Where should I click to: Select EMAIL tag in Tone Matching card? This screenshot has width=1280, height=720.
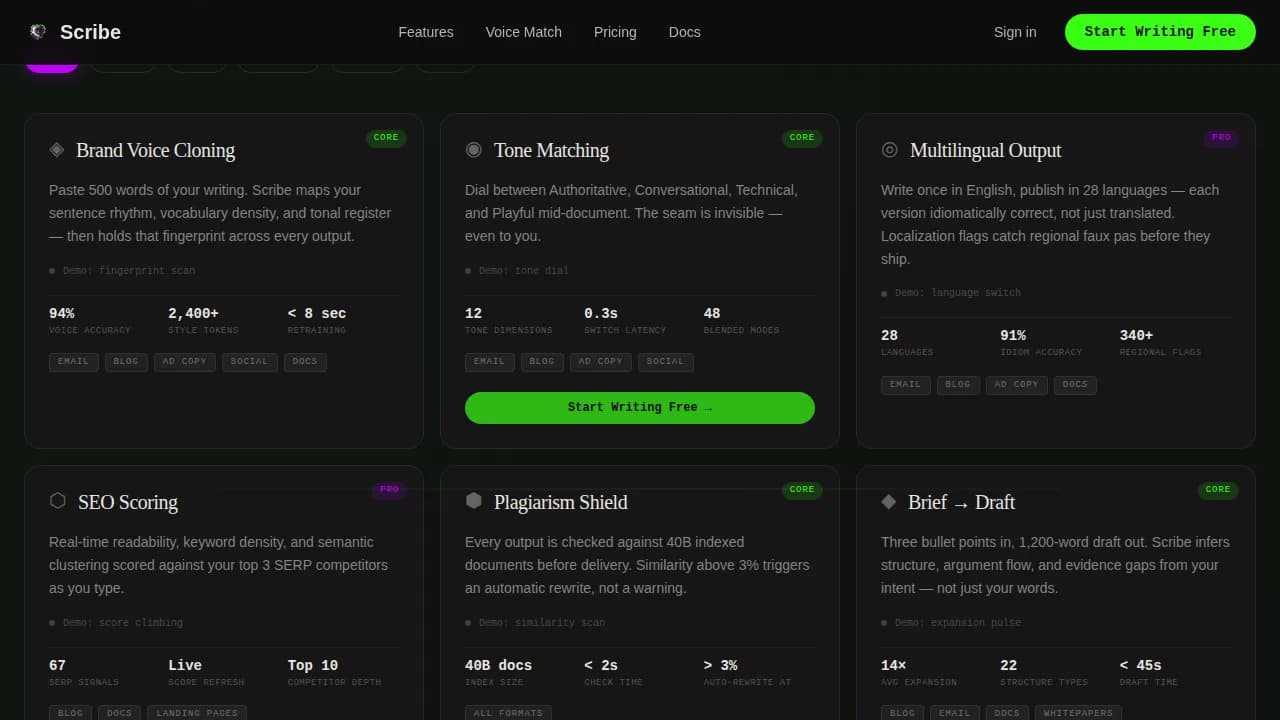coord(490,362)
